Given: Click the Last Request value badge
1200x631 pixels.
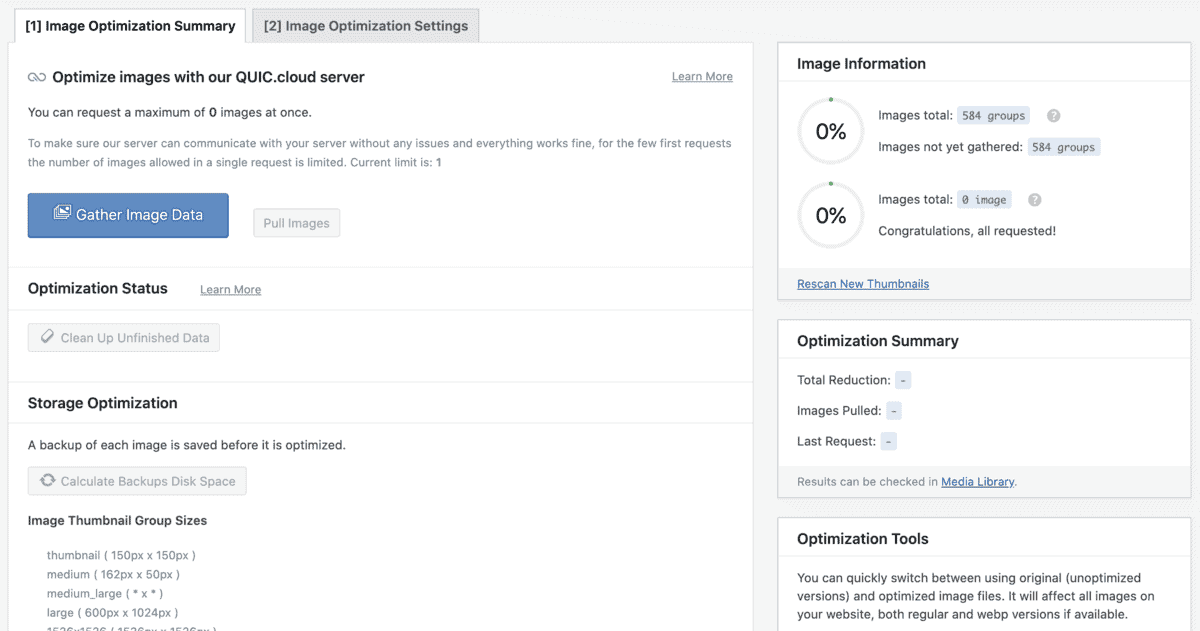Looking at the screenshot, I should click(x=888, y=441).
